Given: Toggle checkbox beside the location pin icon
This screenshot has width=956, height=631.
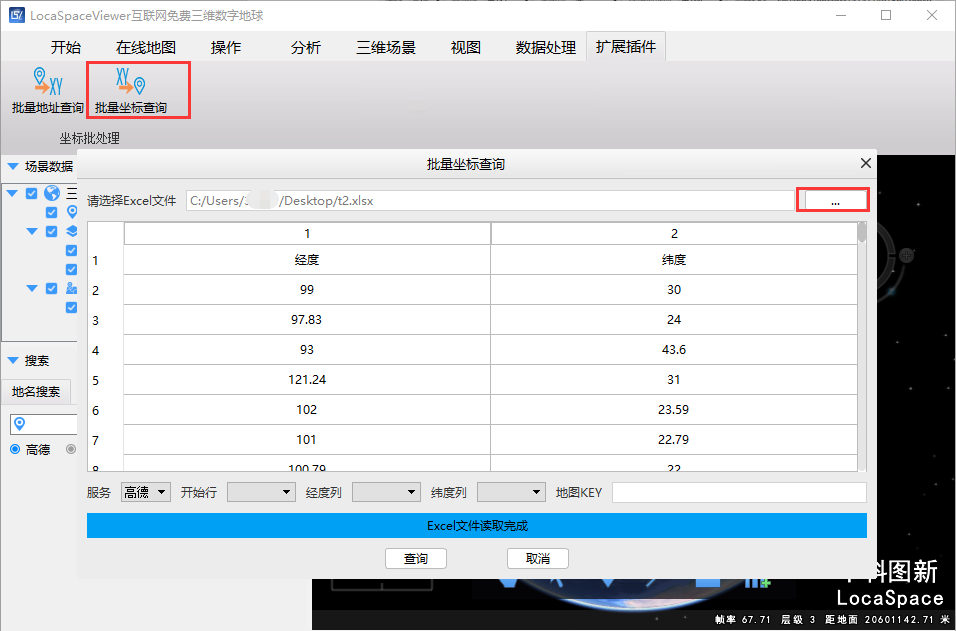Looking at the screenshot, I should point(52,212).
